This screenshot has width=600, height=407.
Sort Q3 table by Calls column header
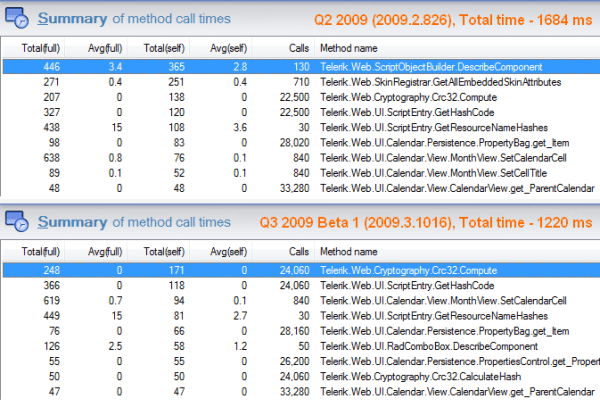tap(283, 252)
